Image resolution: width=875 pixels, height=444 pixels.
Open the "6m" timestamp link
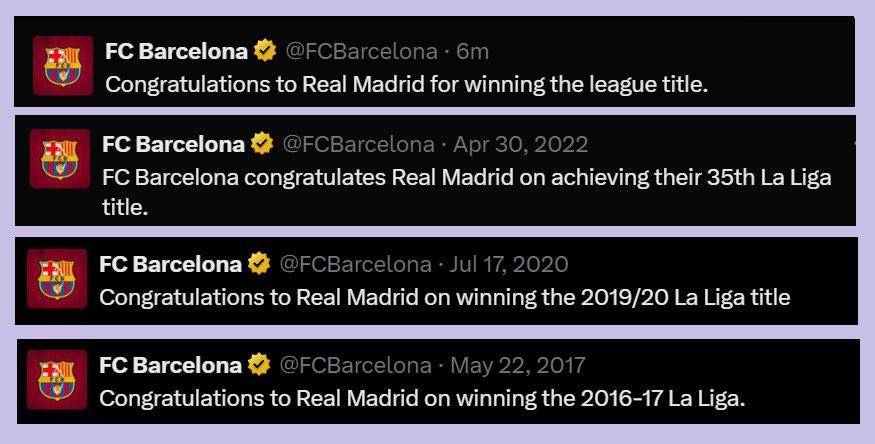(472, 50)
